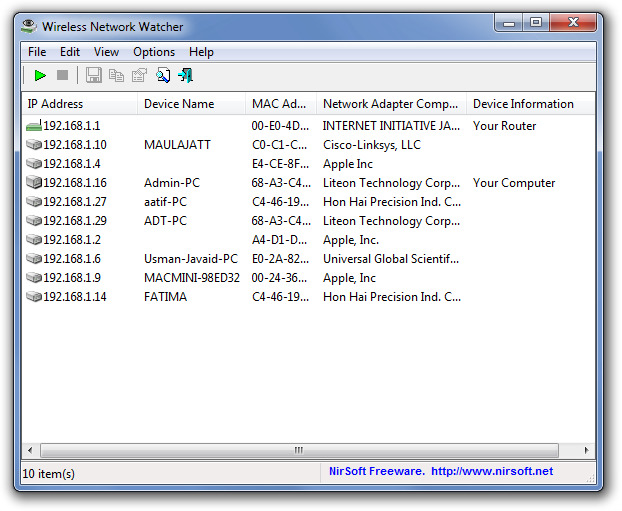Minimize the Wireless Network Watcher window
Screen dimensions: 622x511
pos(509,23)
